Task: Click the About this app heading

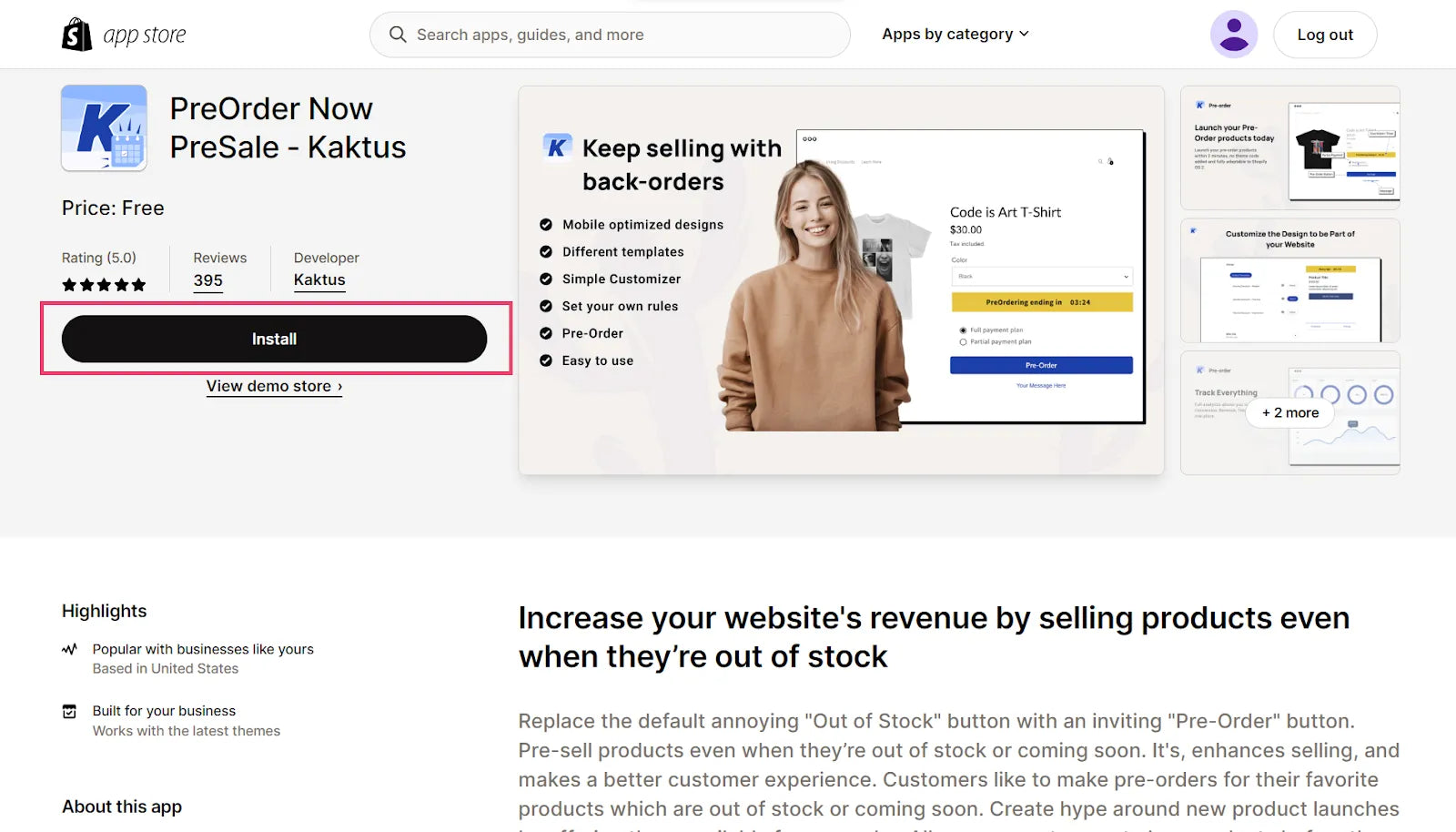Action: click(122, 807)
